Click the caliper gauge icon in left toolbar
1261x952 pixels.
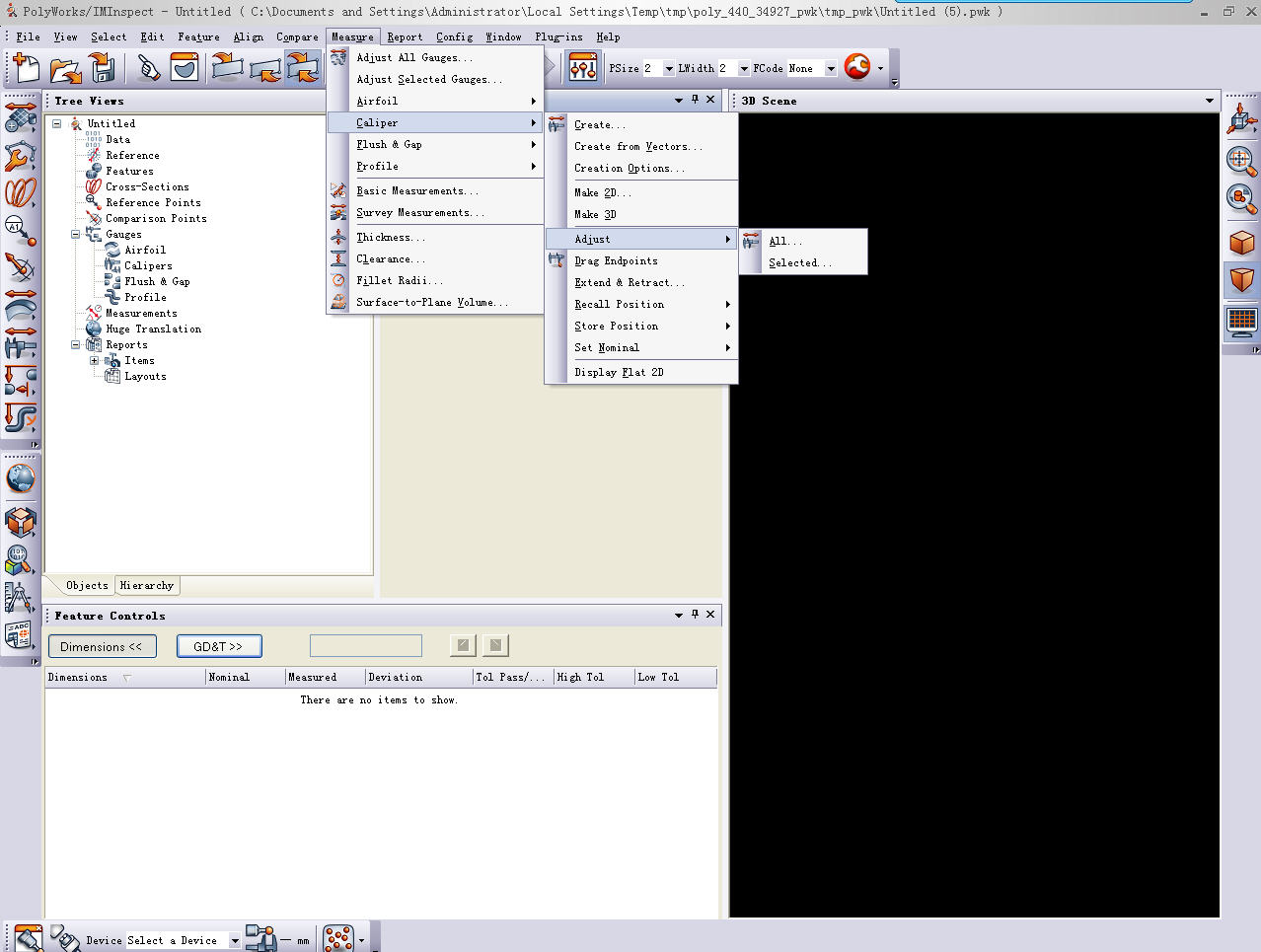pyautogui.click(x=20, y=342)
